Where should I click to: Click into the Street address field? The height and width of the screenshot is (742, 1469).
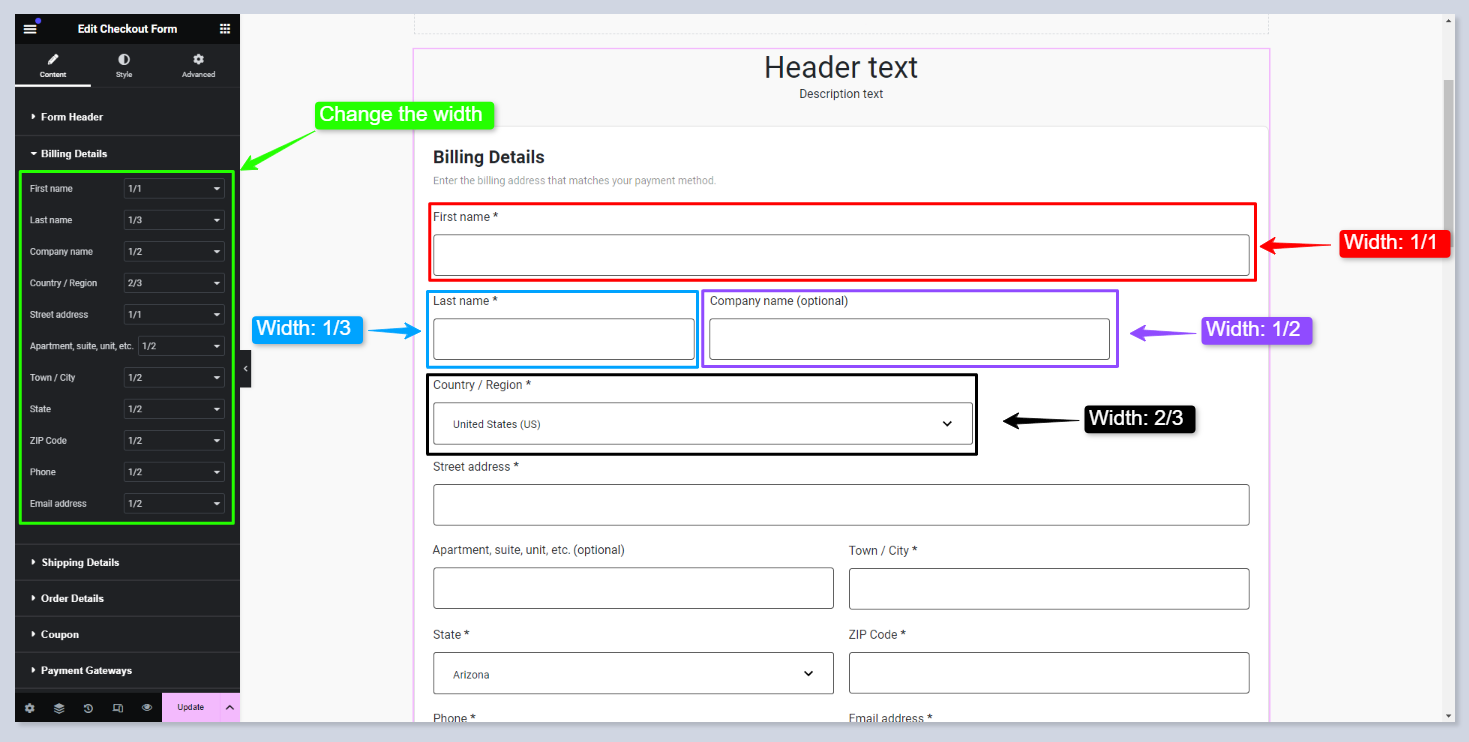(x=840, y=505)
